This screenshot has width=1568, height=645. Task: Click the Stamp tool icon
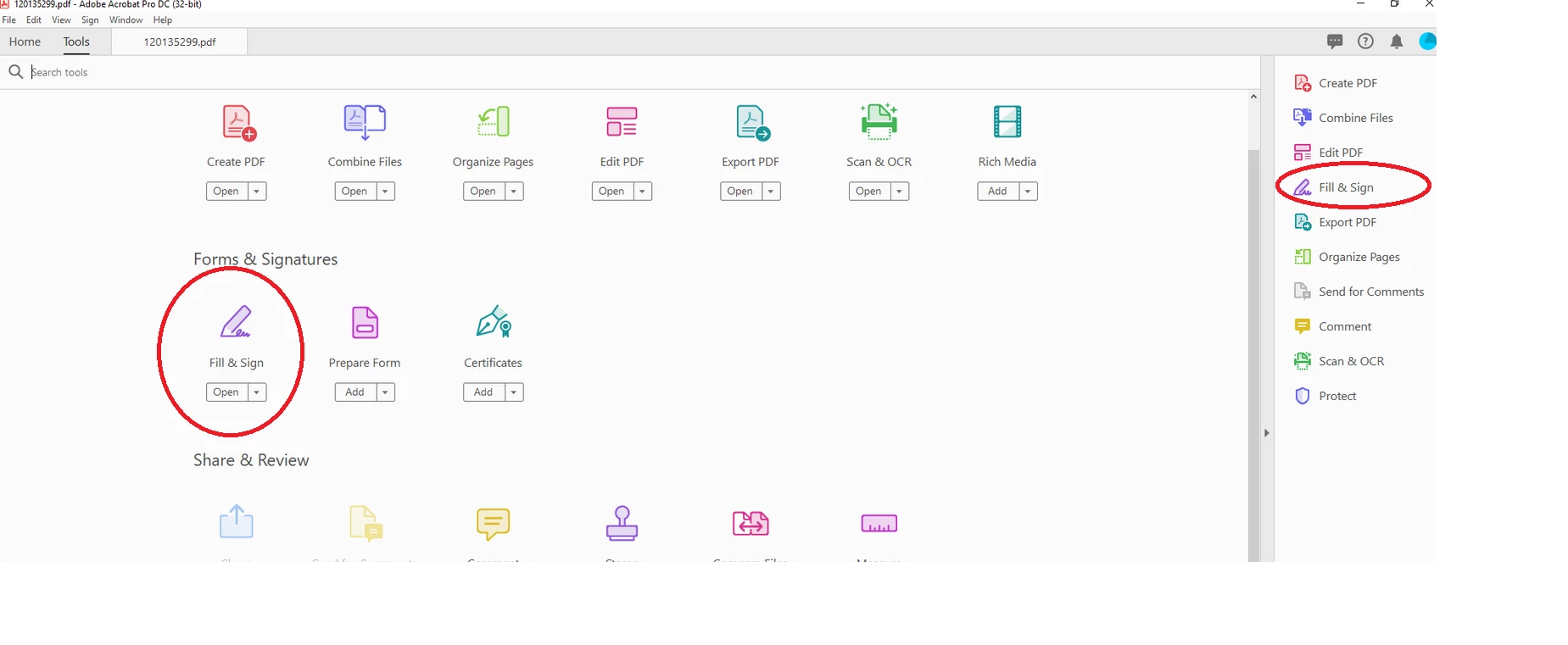[x=622, y=523]
